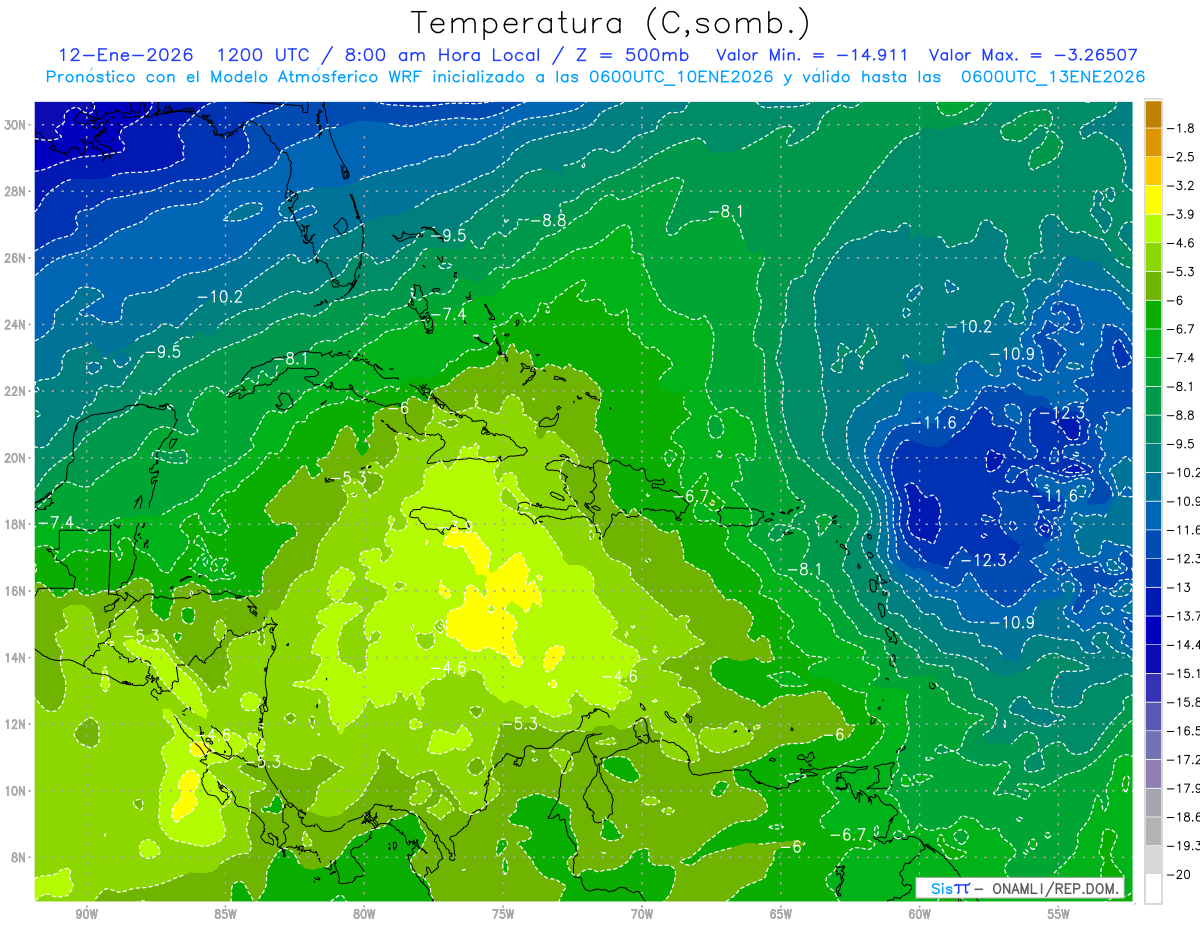Click the "1200 UTC" time text
This screenshot has height=927, width=1200.
click(263, 55)
